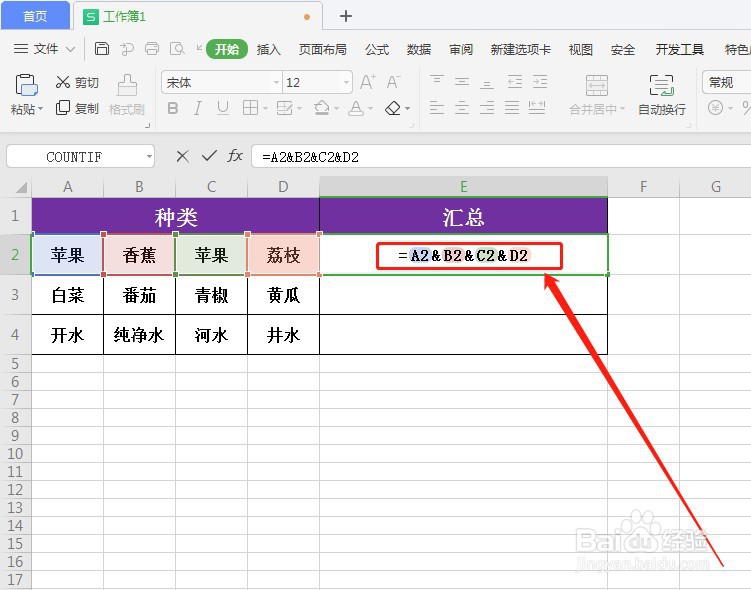The height and width of the screenshot is (590, 751).
Task: Open the 公式 ribbon tab
Action: pyautogui.click(x=377, y=49)
